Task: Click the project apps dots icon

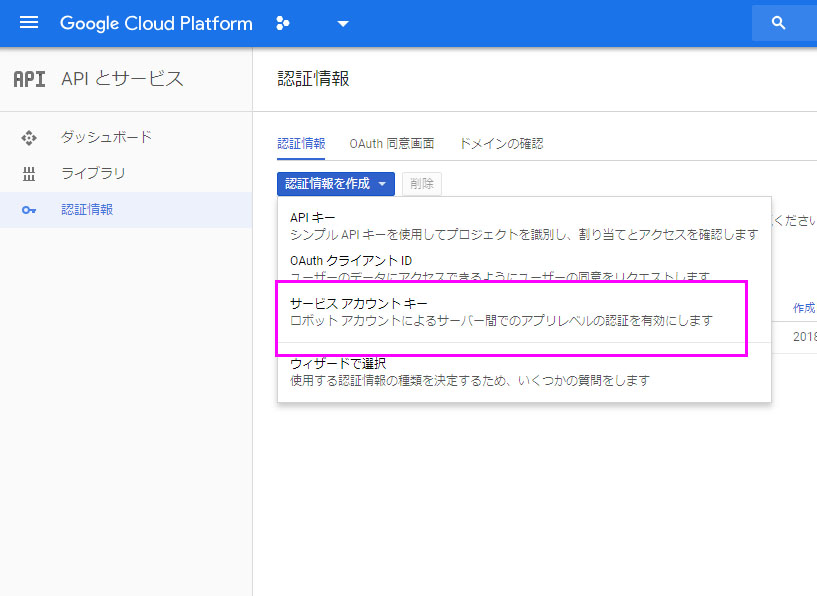Action: tap(283, 22)
